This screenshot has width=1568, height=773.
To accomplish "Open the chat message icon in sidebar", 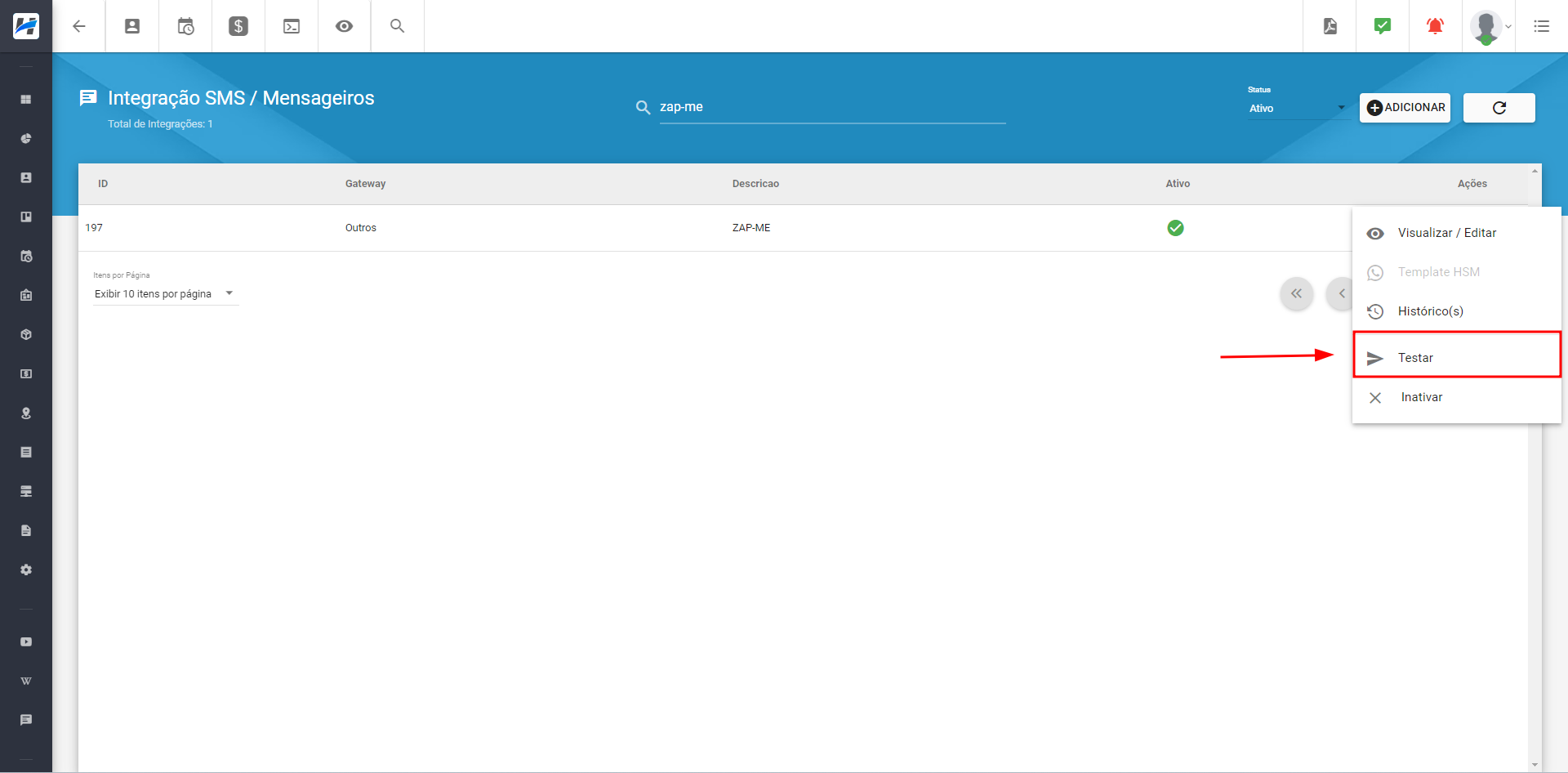I will [26, 720].
